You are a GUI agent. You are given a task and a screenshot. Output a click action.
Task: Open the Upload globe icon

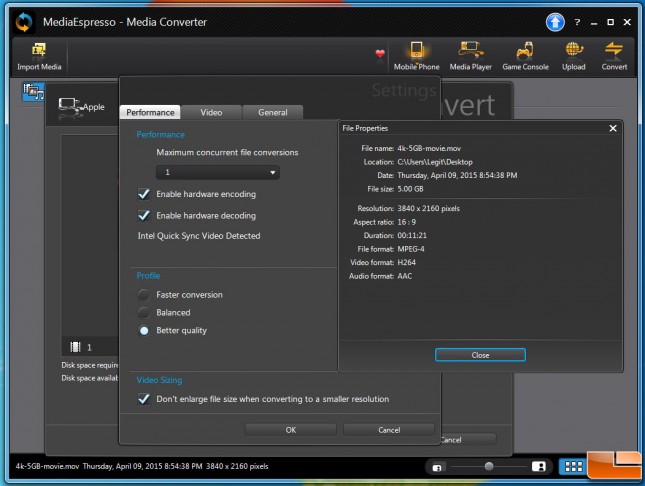pyautogui.click(x=573, y=56)
